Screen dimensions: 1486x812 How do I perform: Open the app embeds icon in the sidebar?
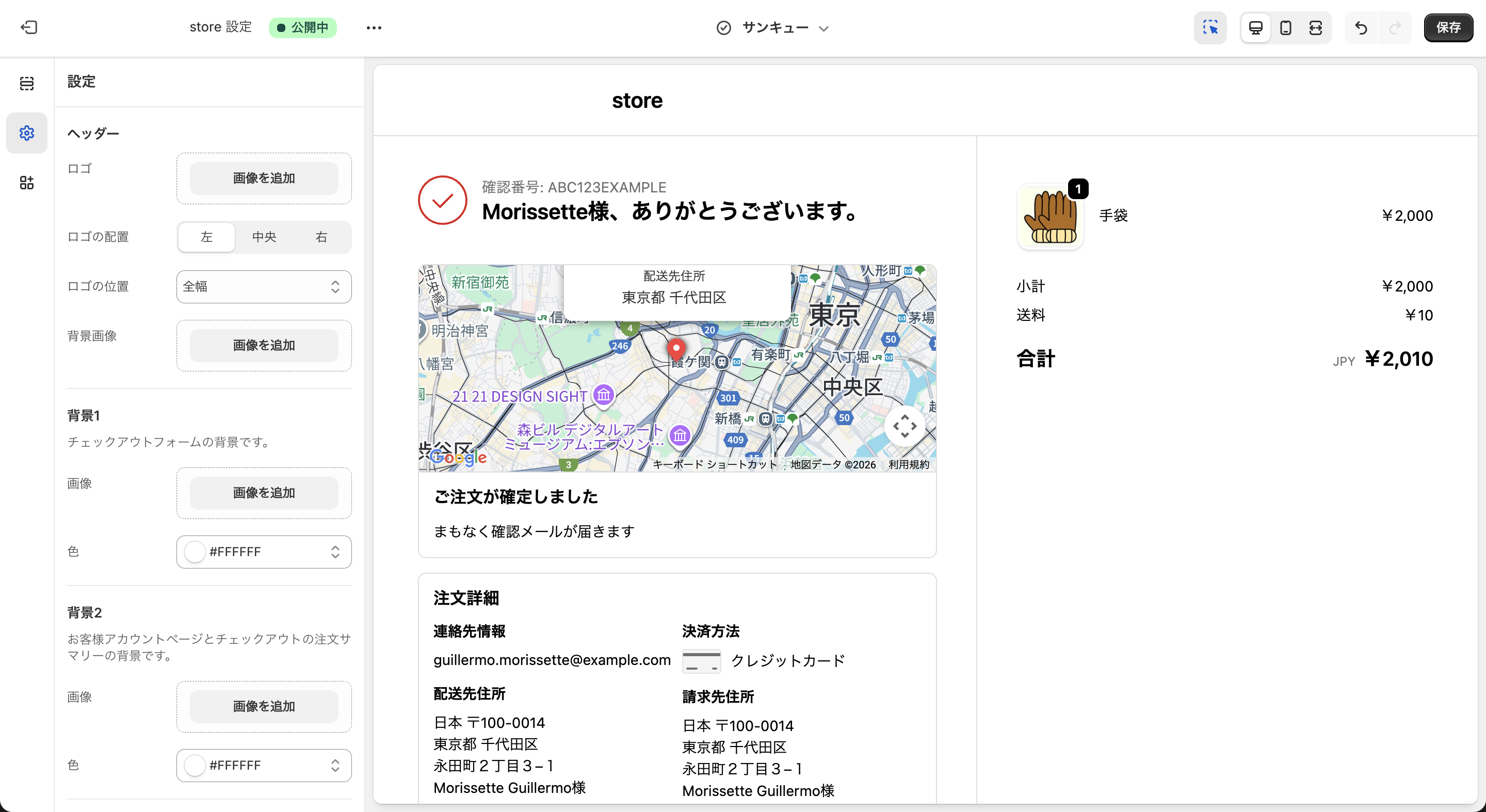[26, 182]
